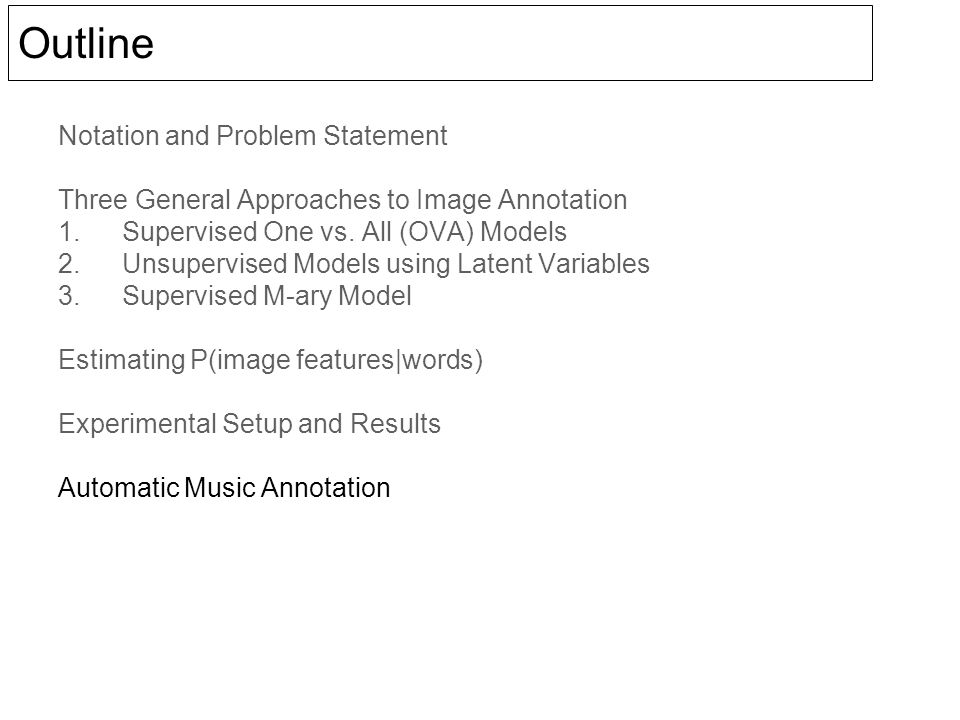Click the words "Image Annotation"
Screen dimensions: 960x720
click(x=522, y=200)
